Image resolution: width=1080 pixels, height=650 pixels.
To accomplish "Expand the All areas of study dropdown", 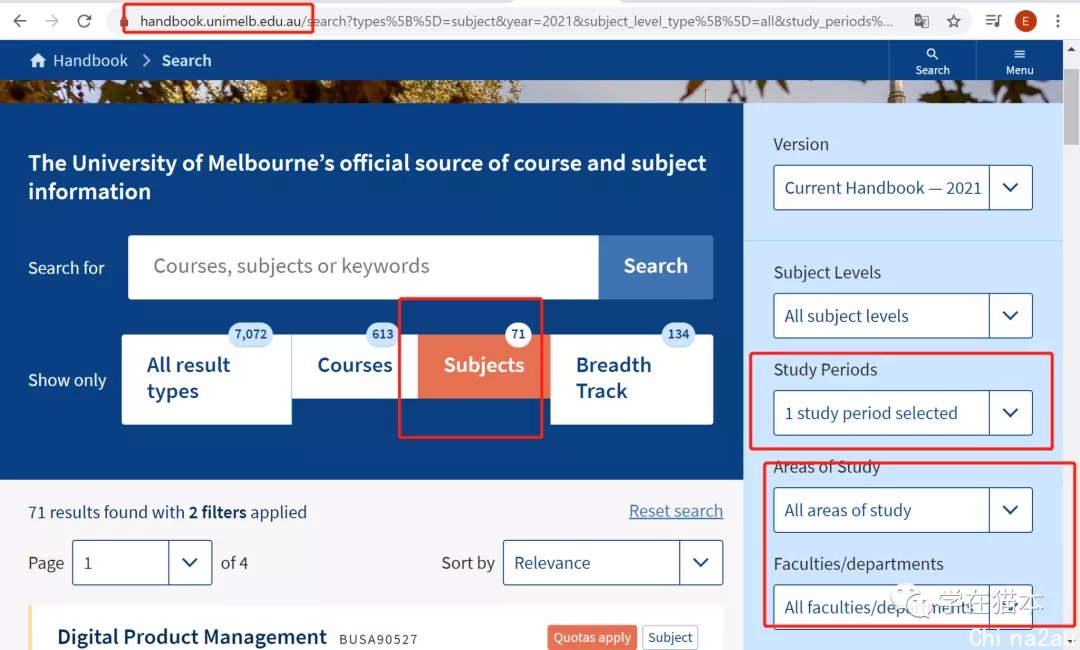I will click(902, 510).
